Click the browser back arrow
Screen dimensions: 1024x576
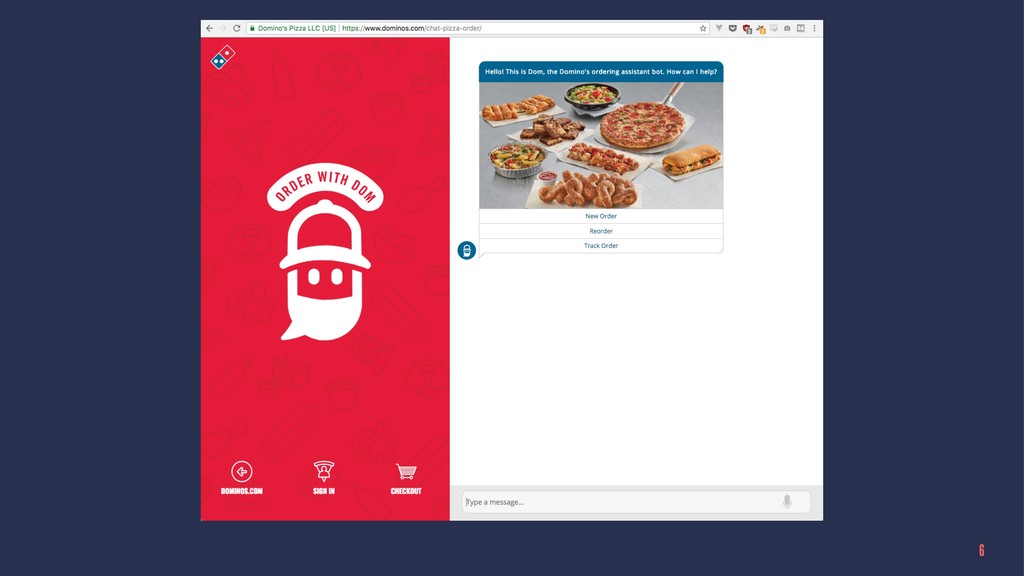pos(209,28)
